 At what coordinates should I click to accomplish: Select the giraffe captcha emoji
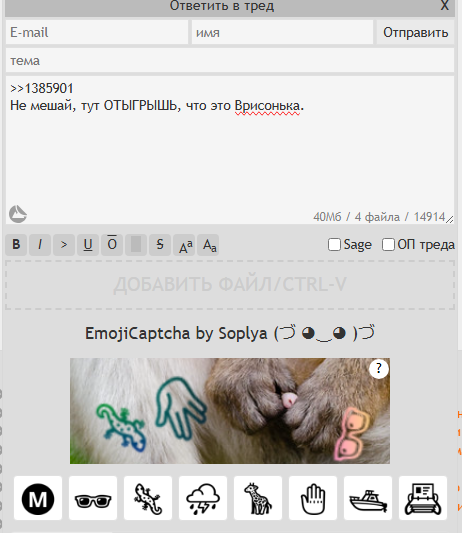(258, 498)
